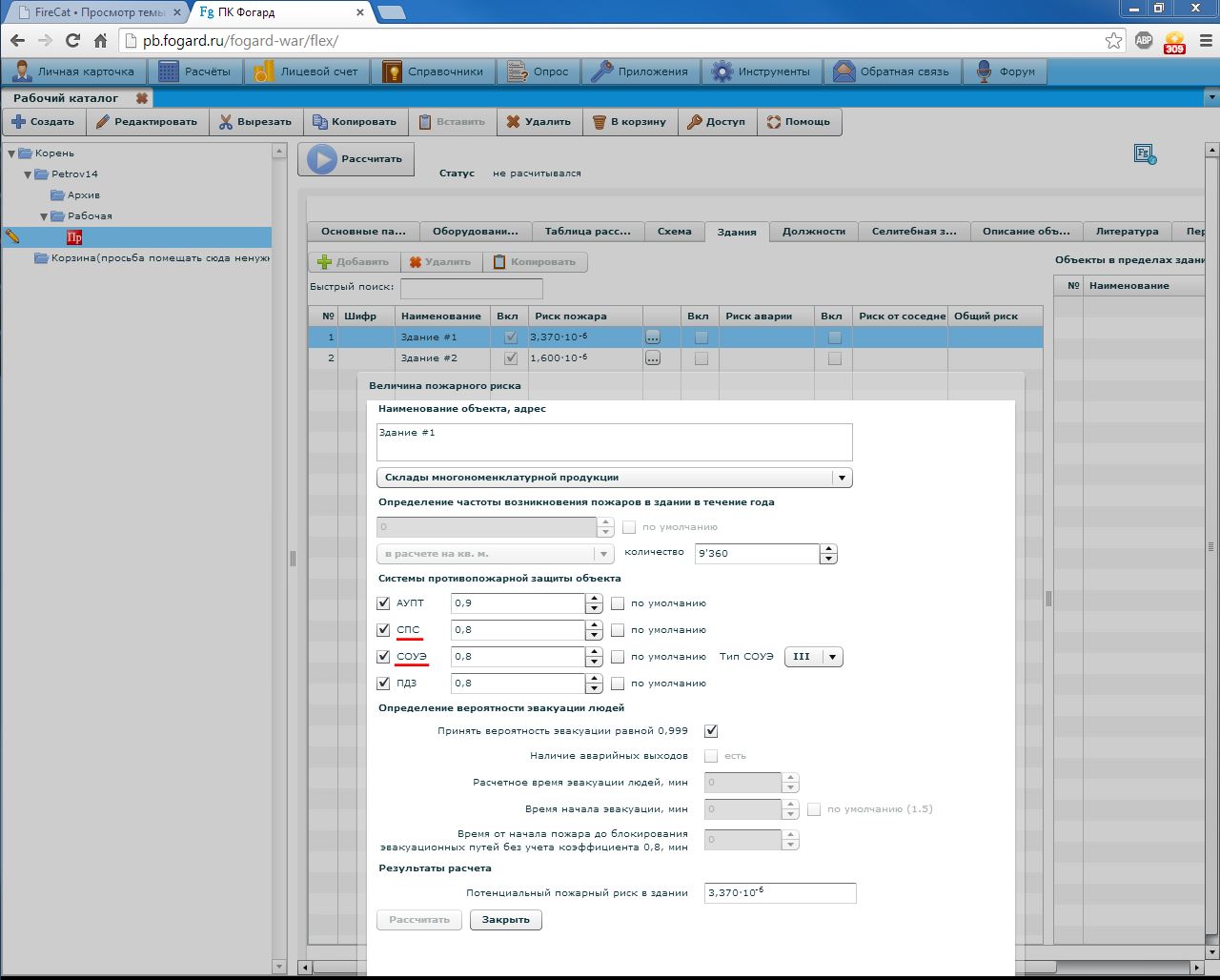Open the Доступ key button

(x=718, y=122)
